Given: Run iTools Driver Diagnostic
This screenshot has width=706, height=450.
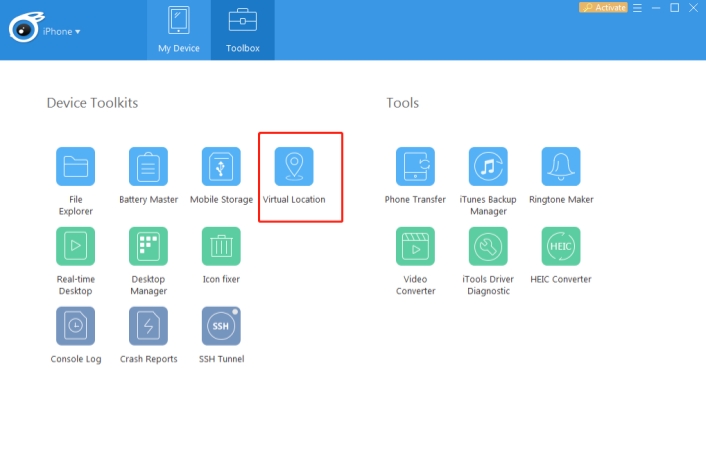Looking at the screenshot, I should 488,246.
